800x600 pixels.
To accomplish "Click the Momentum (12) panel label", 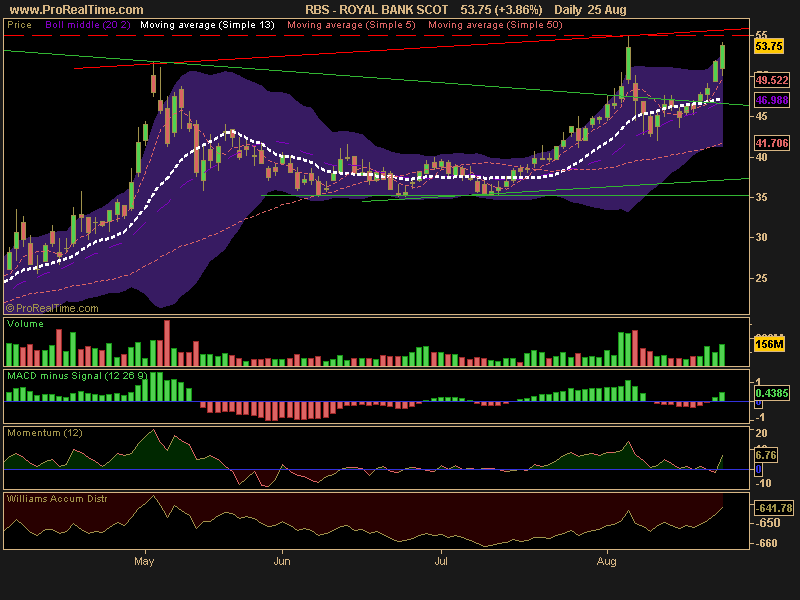I will (x=44, y=433).
